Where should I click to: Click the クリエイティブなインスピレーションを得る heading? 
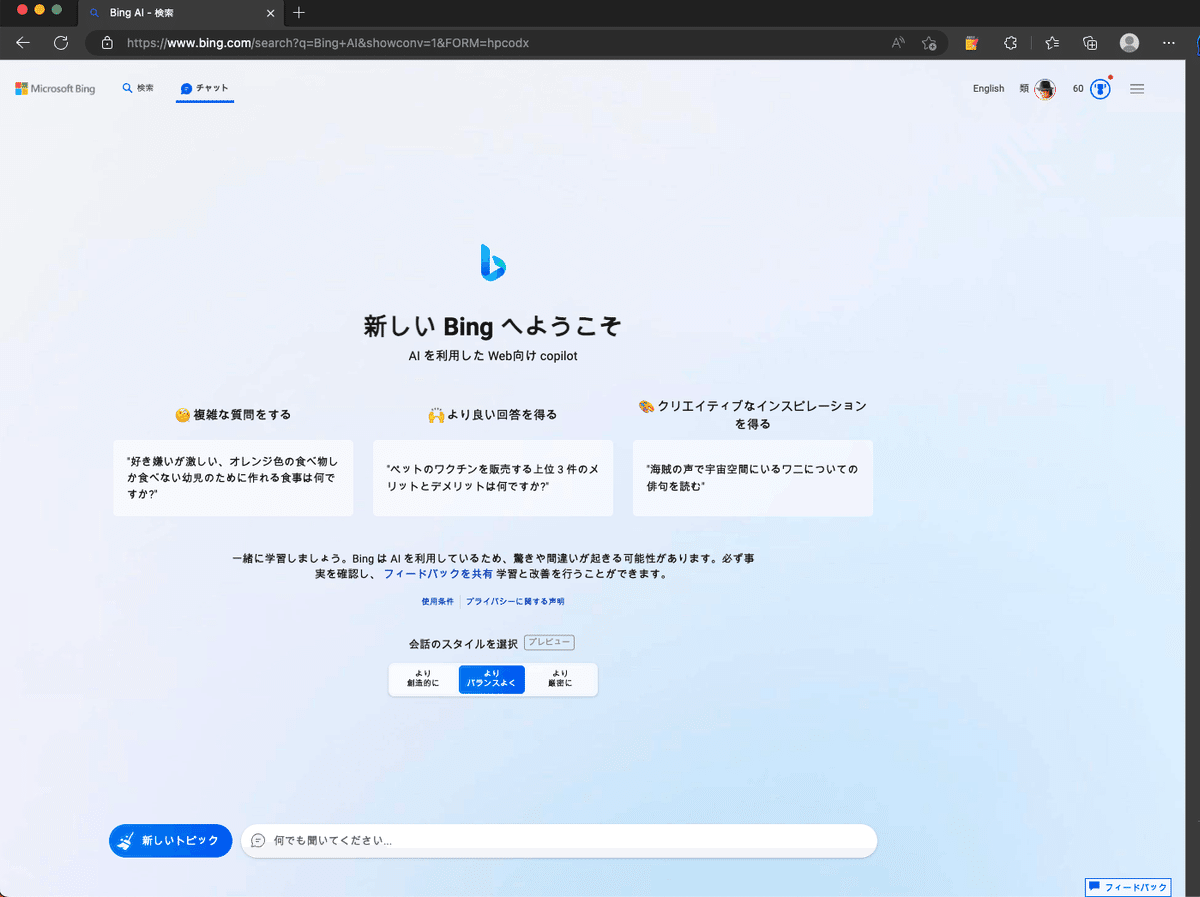pyautogui.click(x=753, y=414)
